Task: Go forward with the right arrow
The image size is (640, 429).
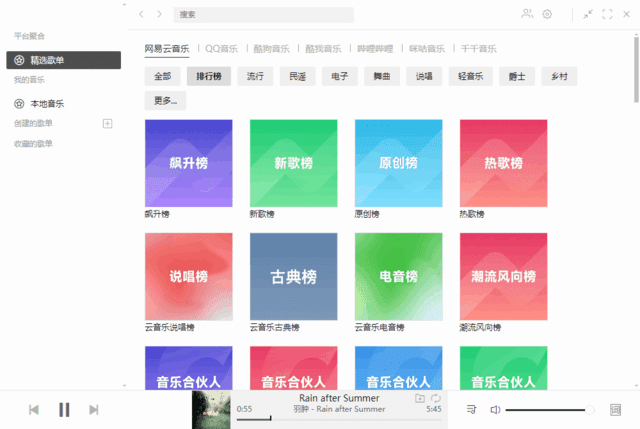Action: click(159, 14)
